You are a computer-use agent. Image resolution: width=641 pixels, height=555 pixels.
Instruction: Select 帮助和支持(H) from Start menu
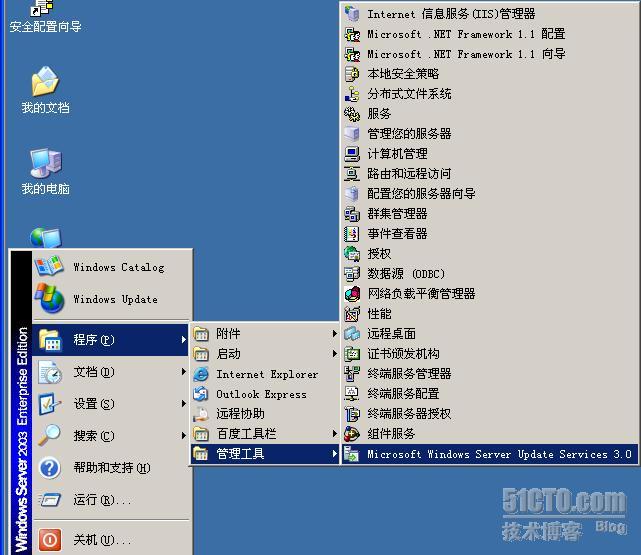click(111, 468)
